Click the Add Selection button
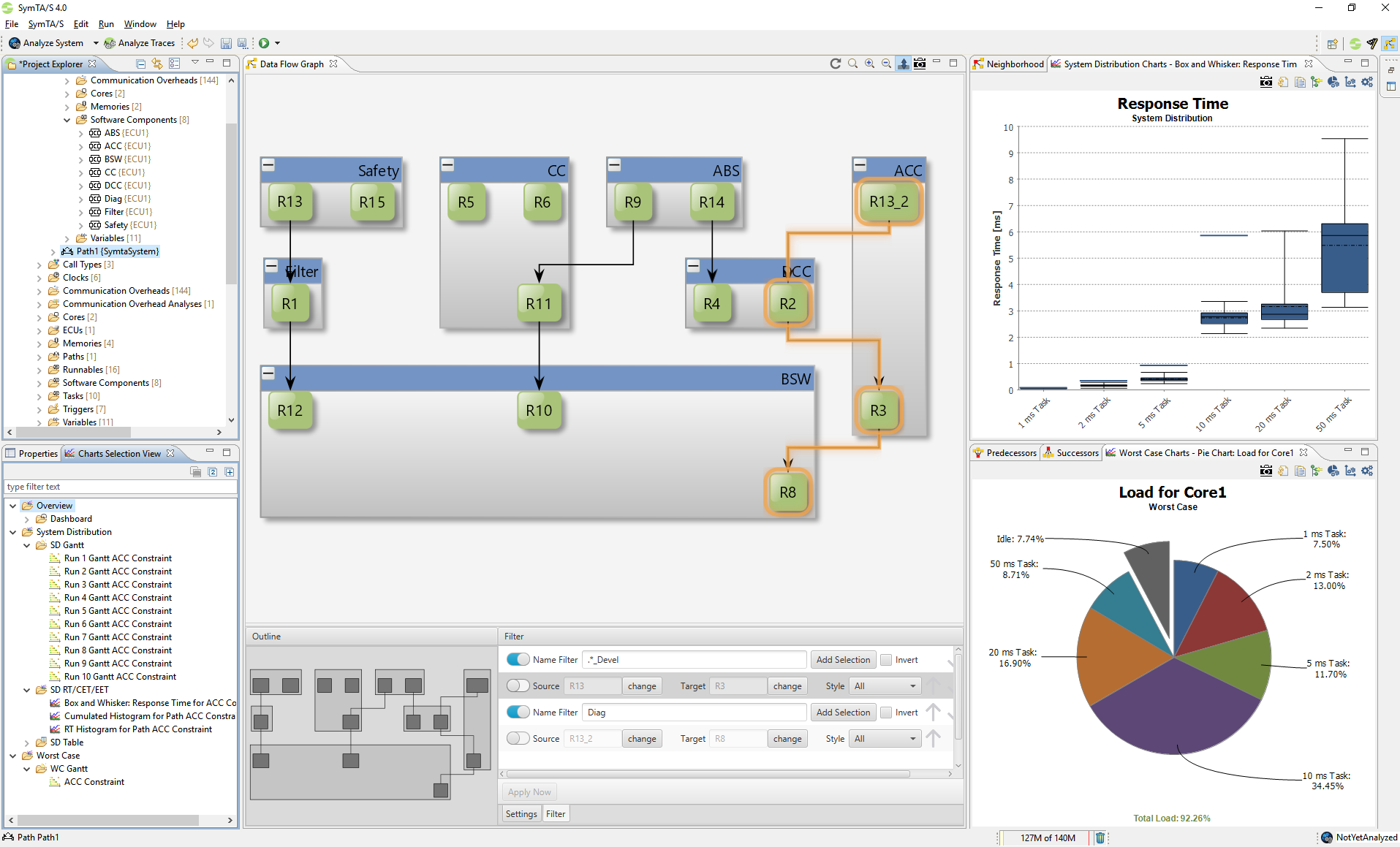The width and height of the screenshot is (1400, 847). pyautogui.click(x=843, y=659)
